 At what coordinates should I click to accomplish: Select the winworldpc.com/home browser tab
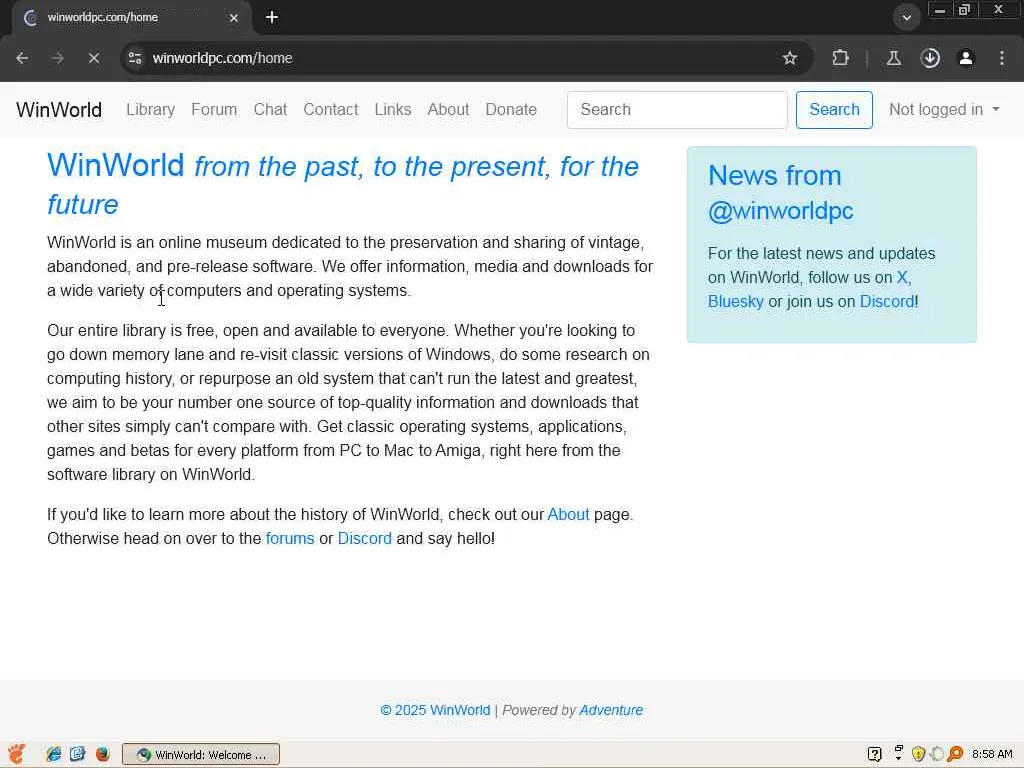pyautogui.click(x=131, y=18)
